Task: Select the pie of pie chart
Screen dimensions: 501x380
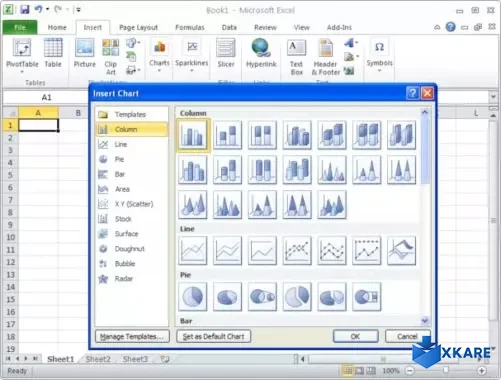Action: click(262, 297)
